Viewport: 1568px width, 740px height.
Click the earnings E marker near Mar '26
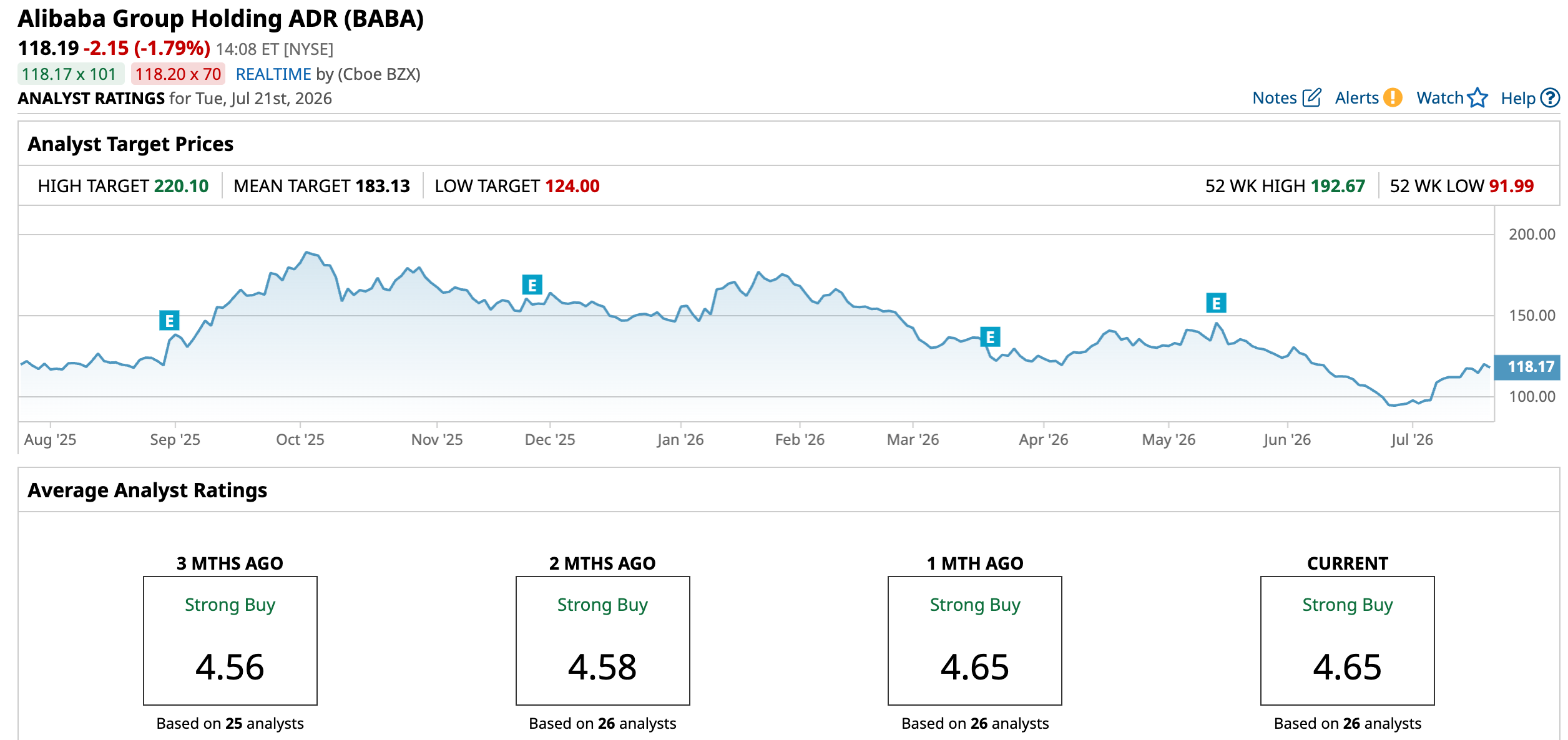pyautogui.click(x=990, y=337)
